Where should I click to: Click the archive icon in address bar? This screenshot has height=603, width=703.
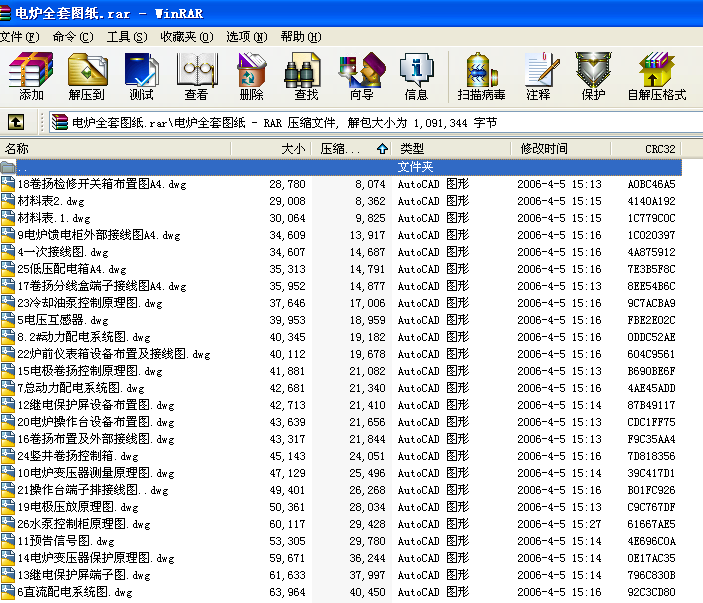59,122
